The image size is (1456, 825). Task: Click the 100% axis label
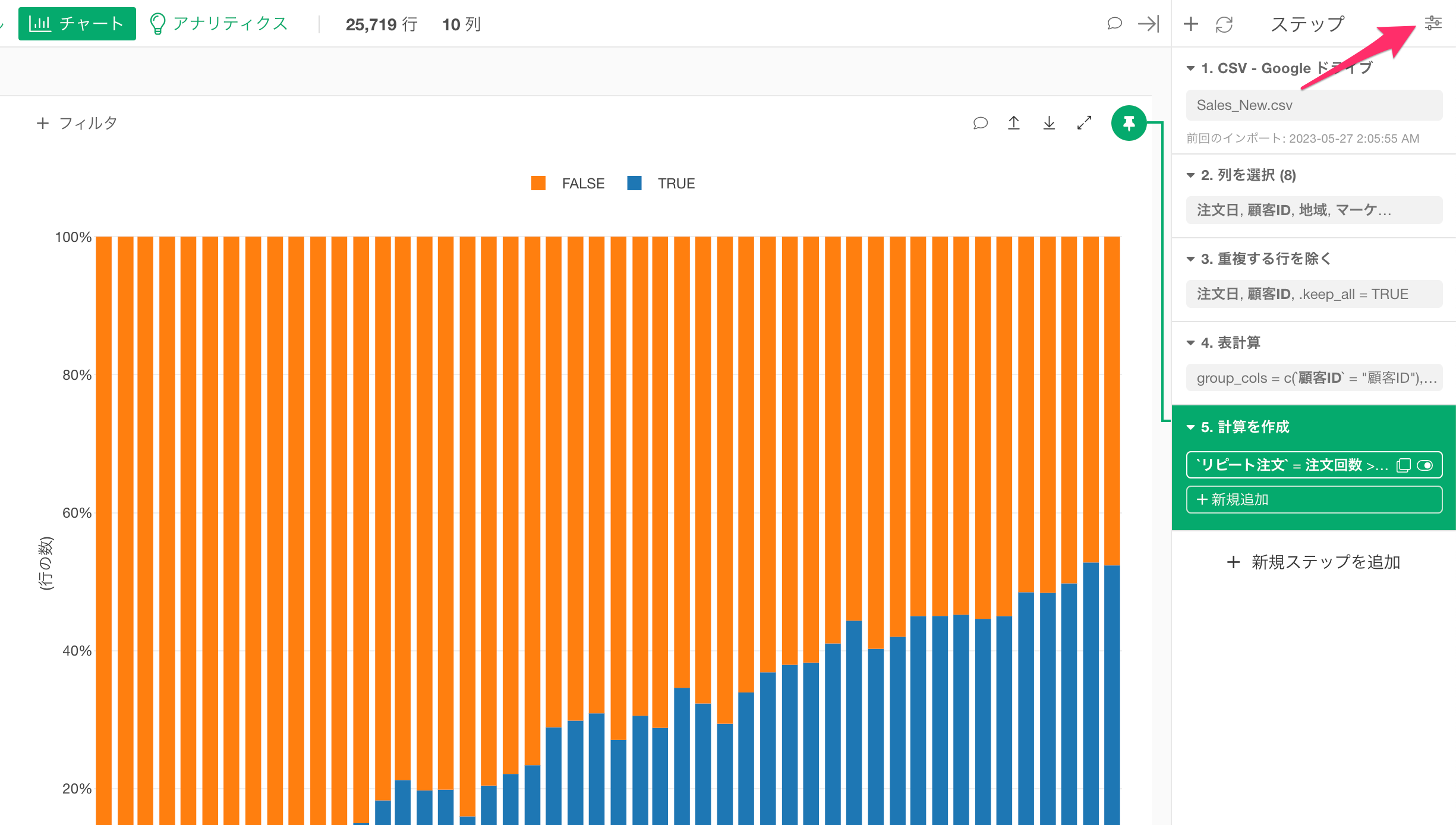click(73, 237)
